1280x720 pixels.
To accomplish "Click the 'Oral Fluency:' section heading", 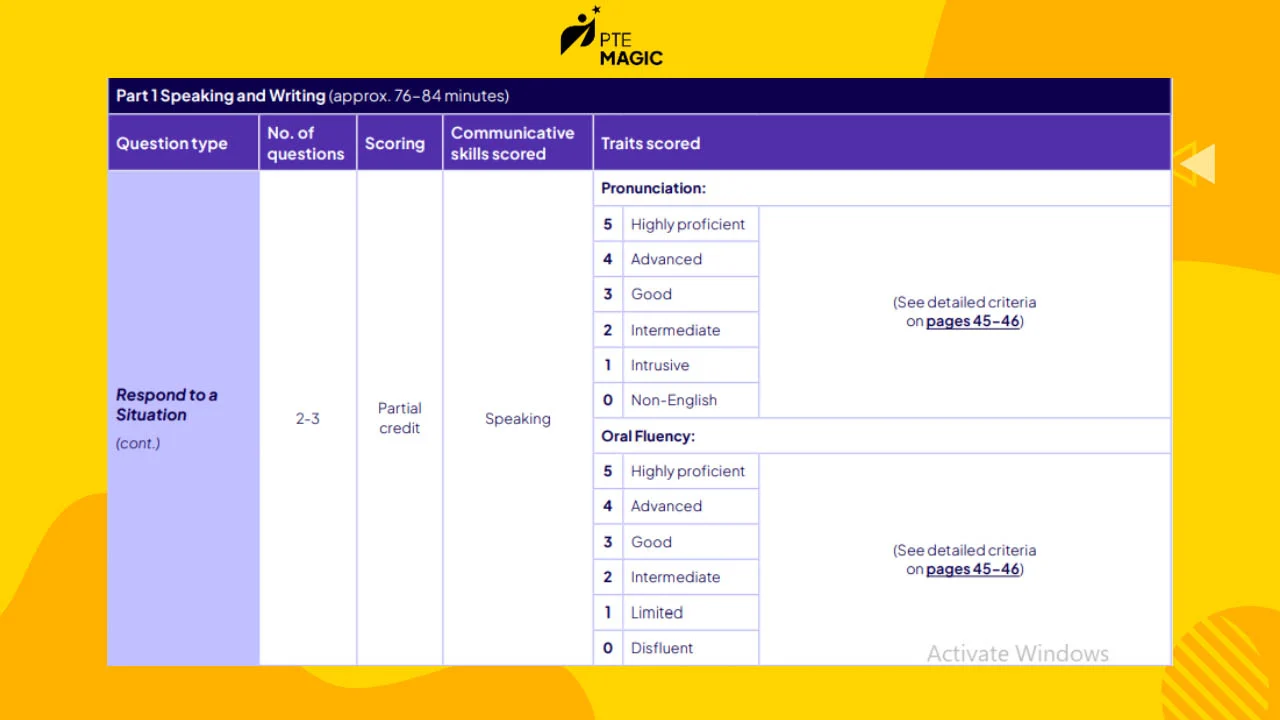I will [648, 436].
